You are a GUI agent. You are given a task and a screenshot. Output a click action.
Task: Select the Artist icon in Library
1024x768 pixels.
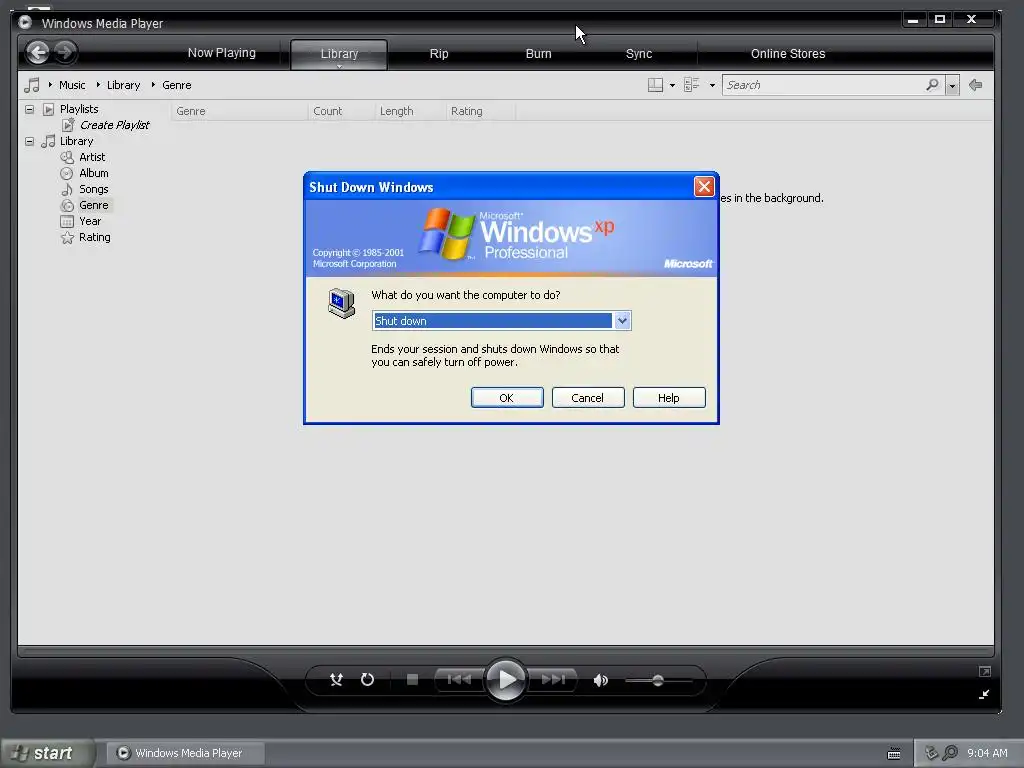67,157
